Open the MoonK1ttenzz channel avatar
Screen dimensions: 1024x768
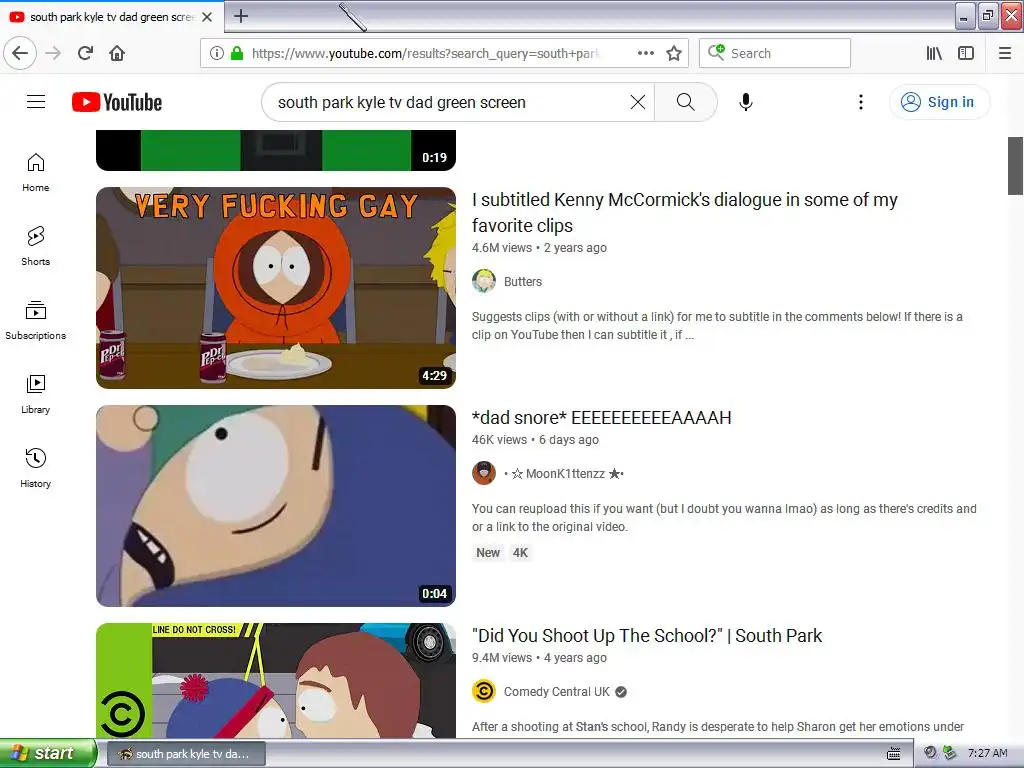pos(484,473)
